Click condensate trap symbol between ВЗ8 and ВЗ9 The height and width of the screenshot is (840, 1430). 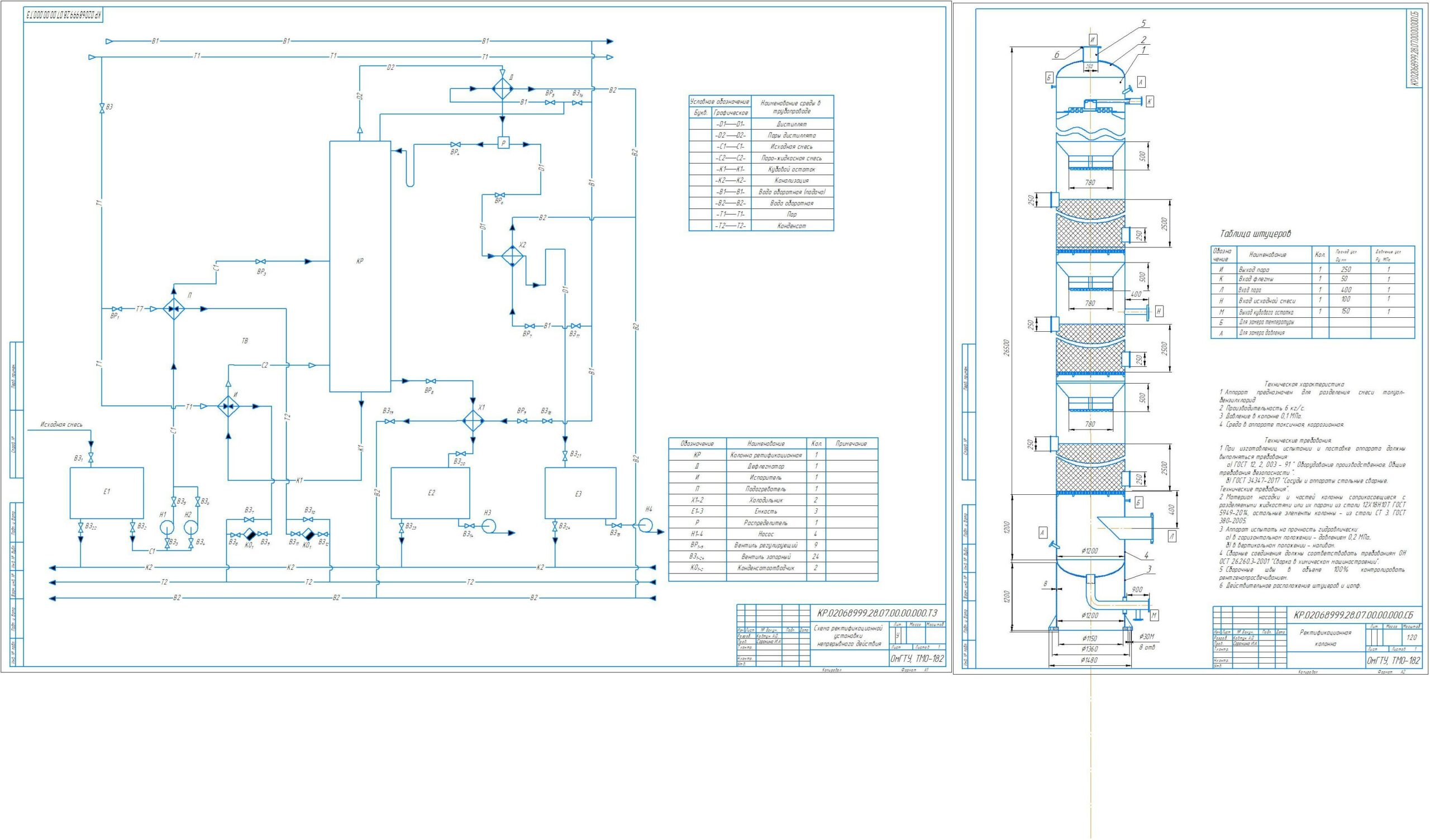tap(250, 534)
